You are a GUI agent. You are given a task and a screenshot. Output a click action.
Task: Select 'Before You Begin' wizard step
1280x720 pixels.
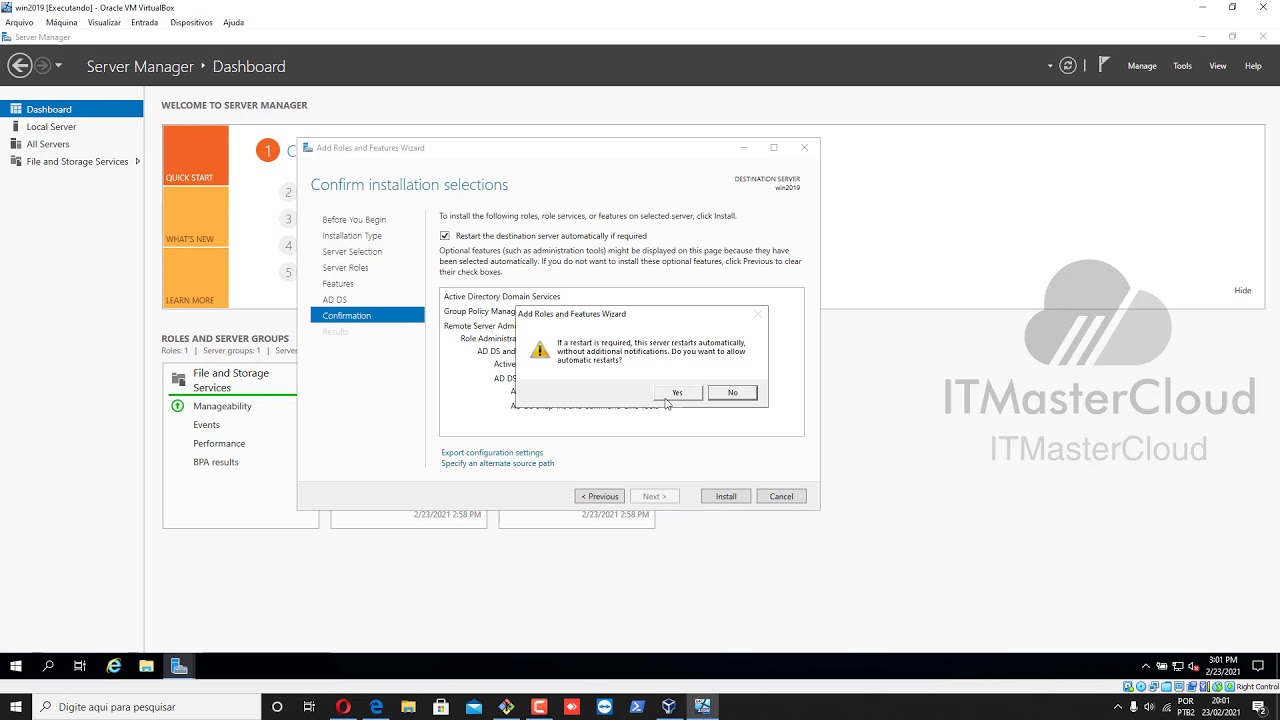pos(354,220)
